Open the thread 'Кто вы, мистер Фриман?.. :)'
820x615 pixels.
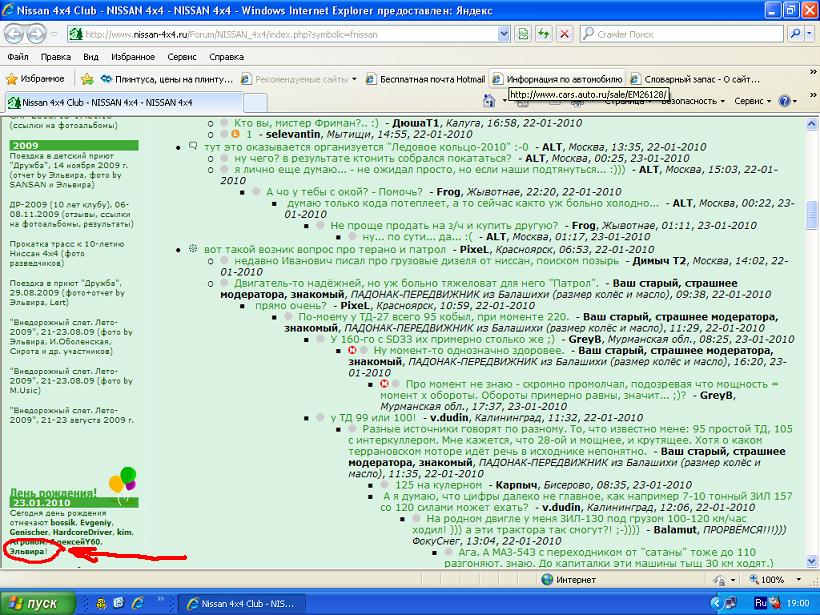(x=306, y=123)
